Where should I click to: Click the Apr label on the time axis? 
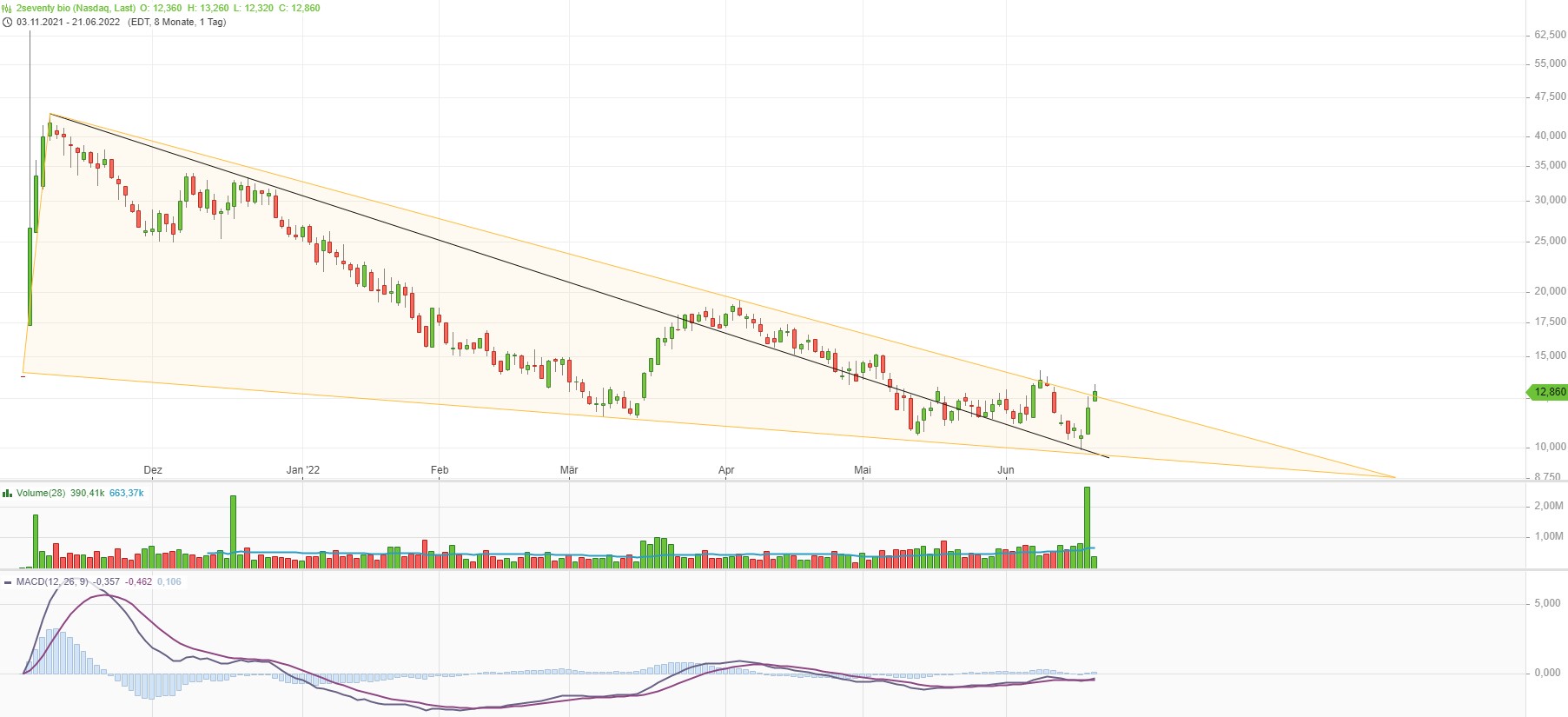(726, 470)
